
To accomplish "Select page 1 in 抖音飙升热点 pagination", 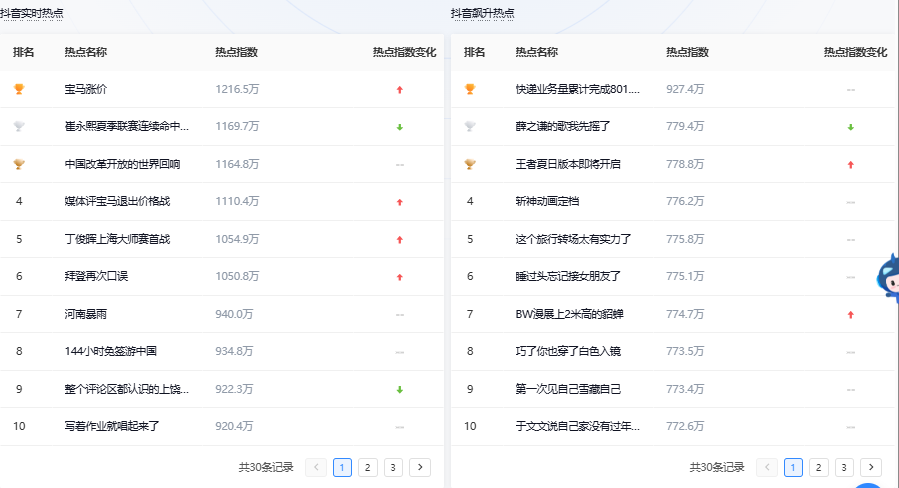I will pos(794,467).
